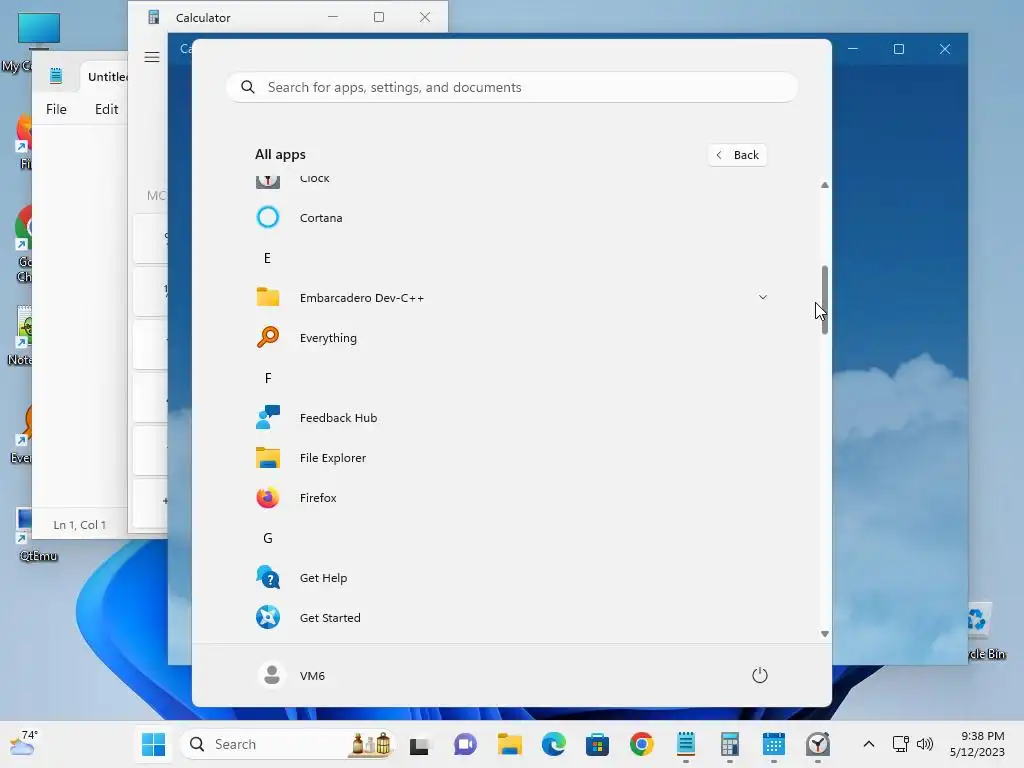Open the Power options button
1024x768 pixels.
point(760,675)
